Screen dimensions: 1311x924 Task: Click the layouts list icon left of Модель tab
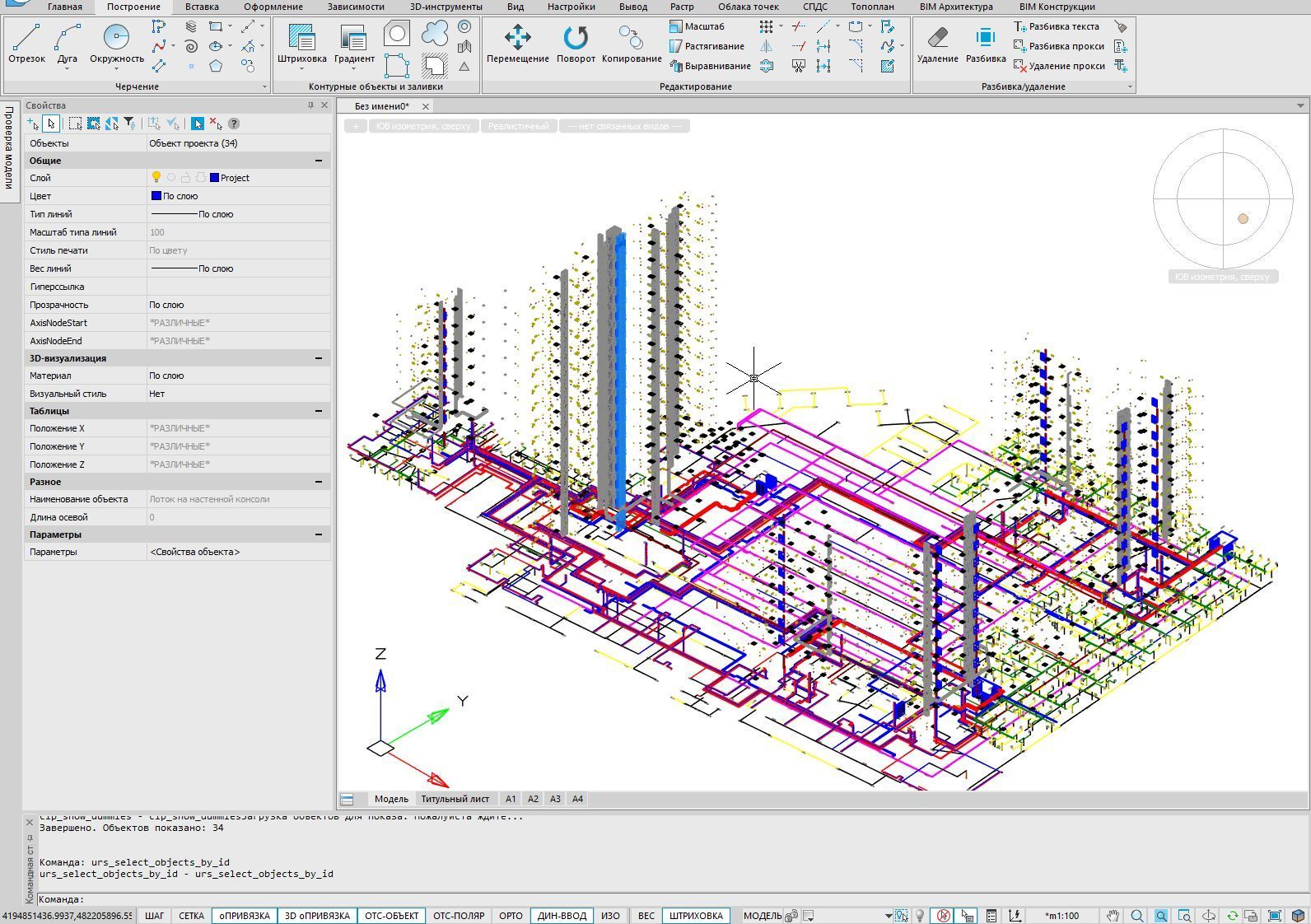[347, 799]
